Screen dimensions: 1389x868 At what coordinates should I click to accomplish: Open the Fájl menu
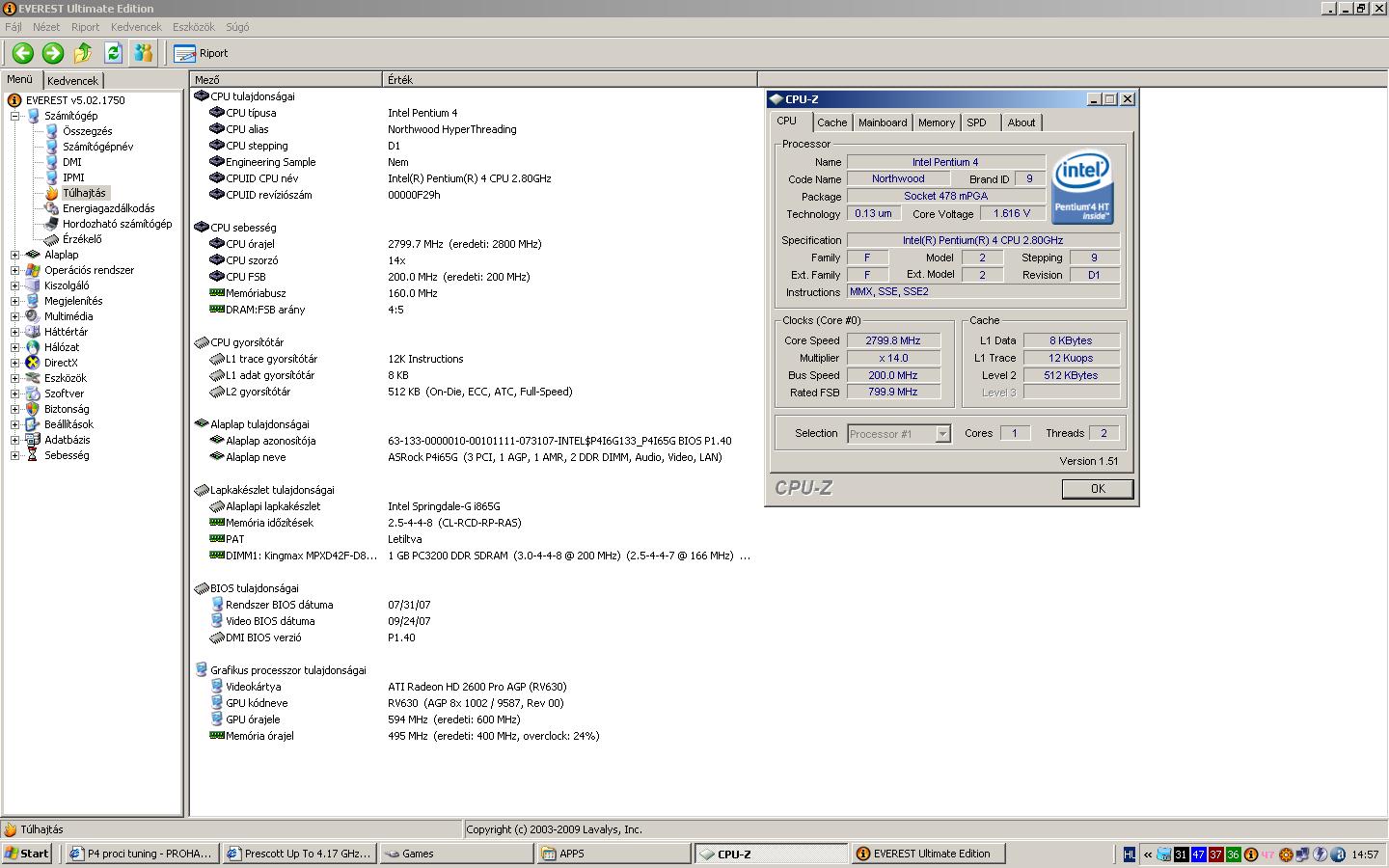click(14, 27)
